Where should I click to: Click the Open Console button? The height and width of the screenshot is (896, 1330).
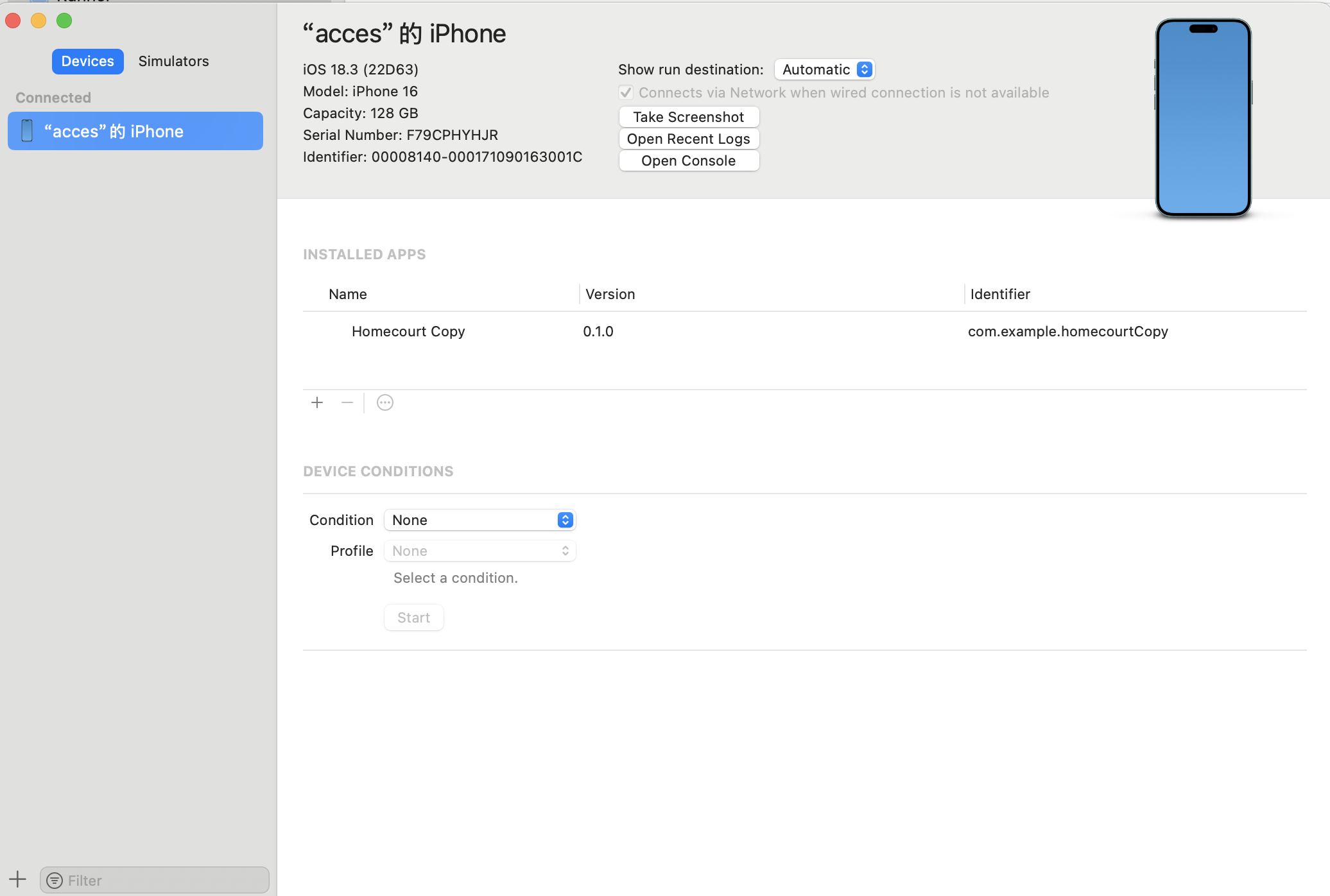tap(689, 160)
